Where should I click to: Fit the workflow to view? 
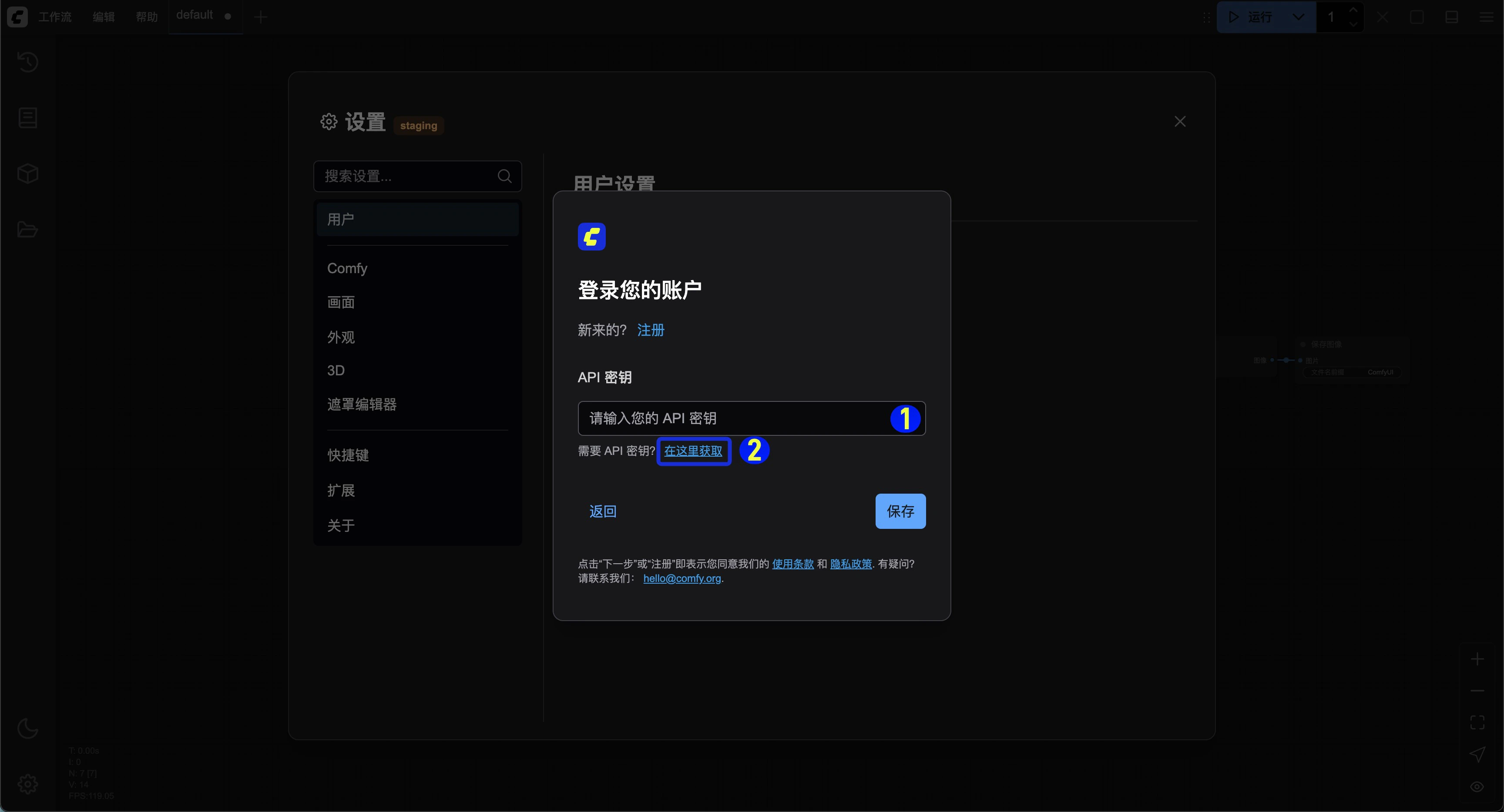point(1477,722)
